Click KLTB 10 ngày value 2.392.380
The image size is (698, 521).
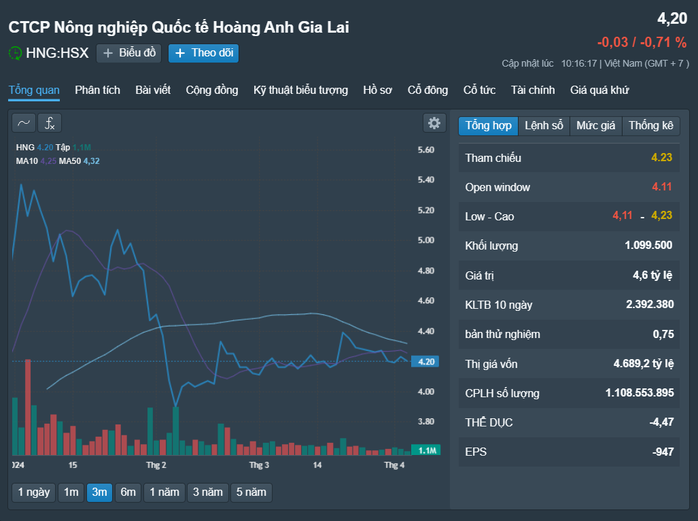tap(649, 305)
